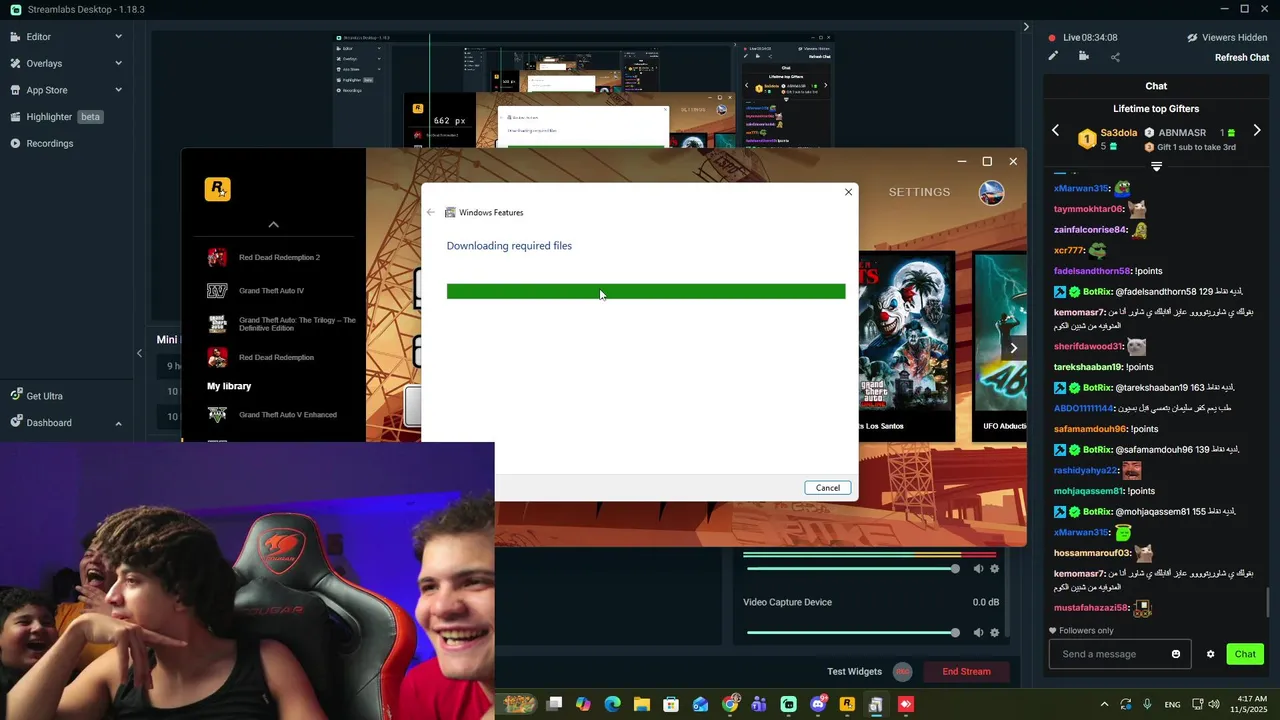Open upper mixer source settings gear

coord(994,569)
